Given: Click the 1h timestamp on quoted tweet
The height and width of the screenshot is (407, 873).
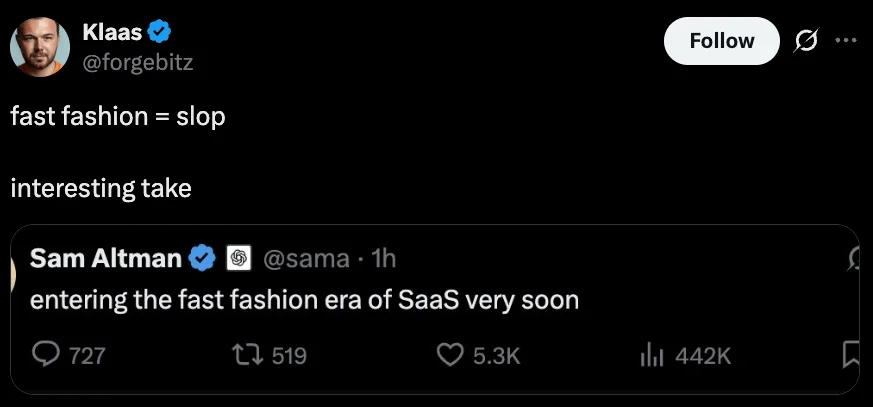Looking at the screenshot, I should click(x=384, y=259).
